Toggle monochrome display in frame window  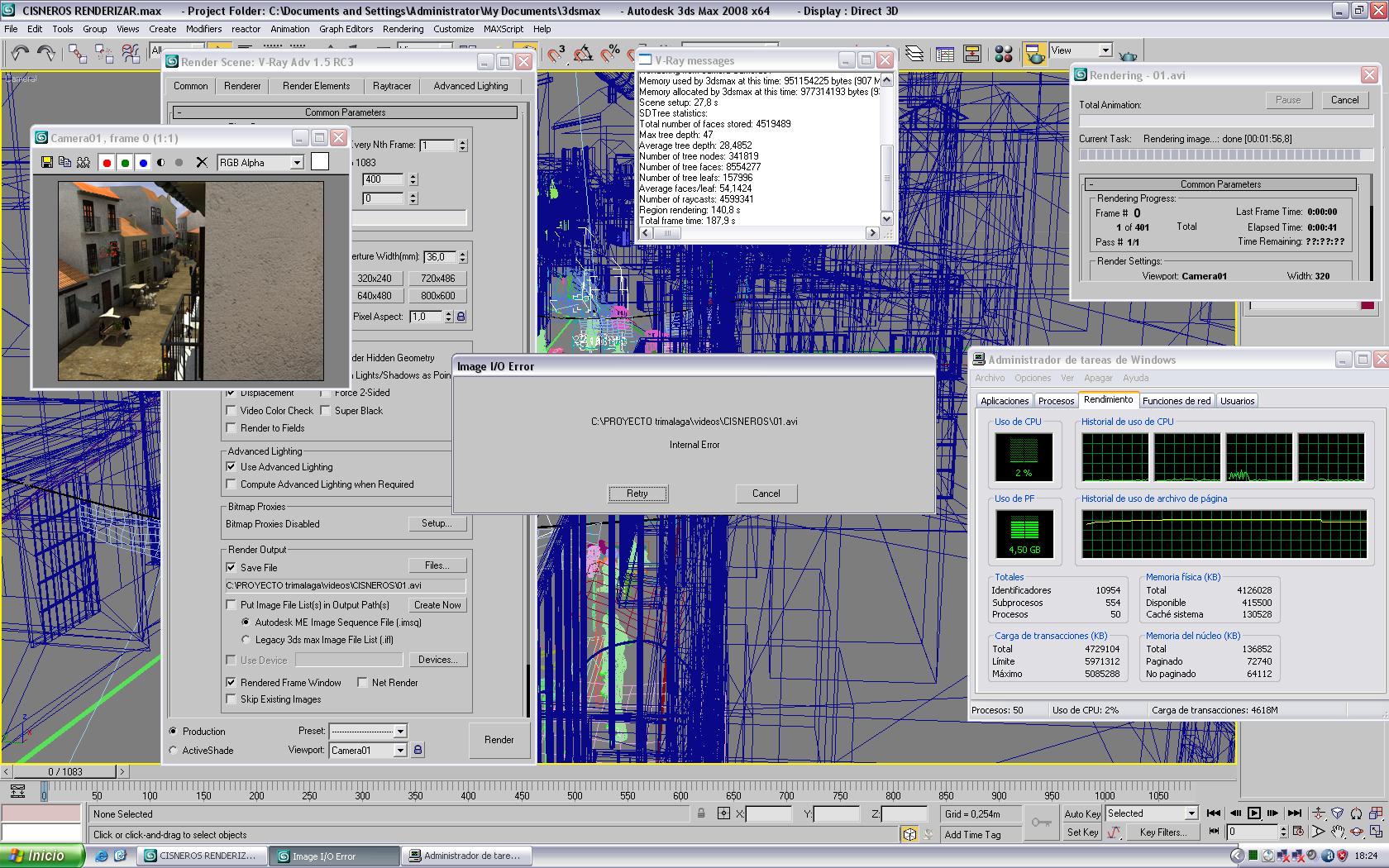click(x=179, y=163)
